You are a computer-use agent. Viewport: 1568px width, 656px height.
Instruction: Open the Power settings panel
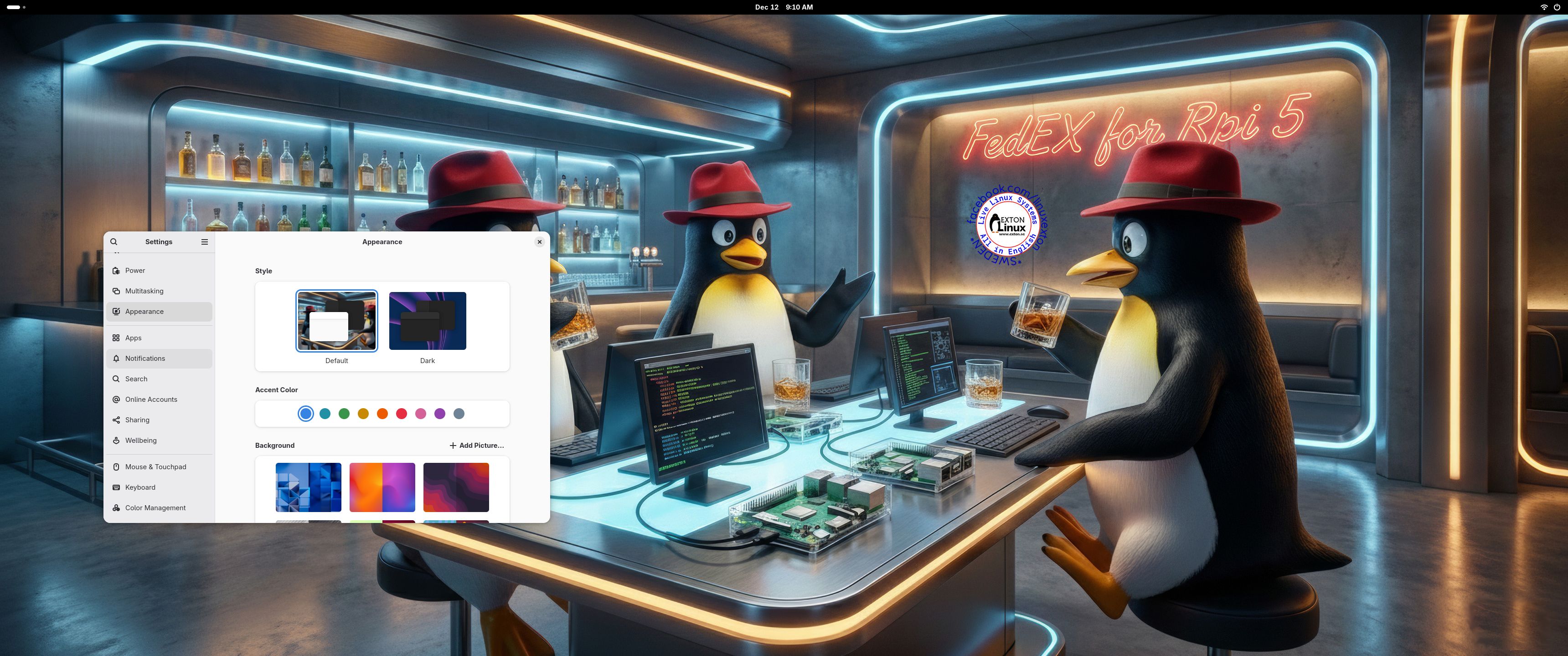160,270
